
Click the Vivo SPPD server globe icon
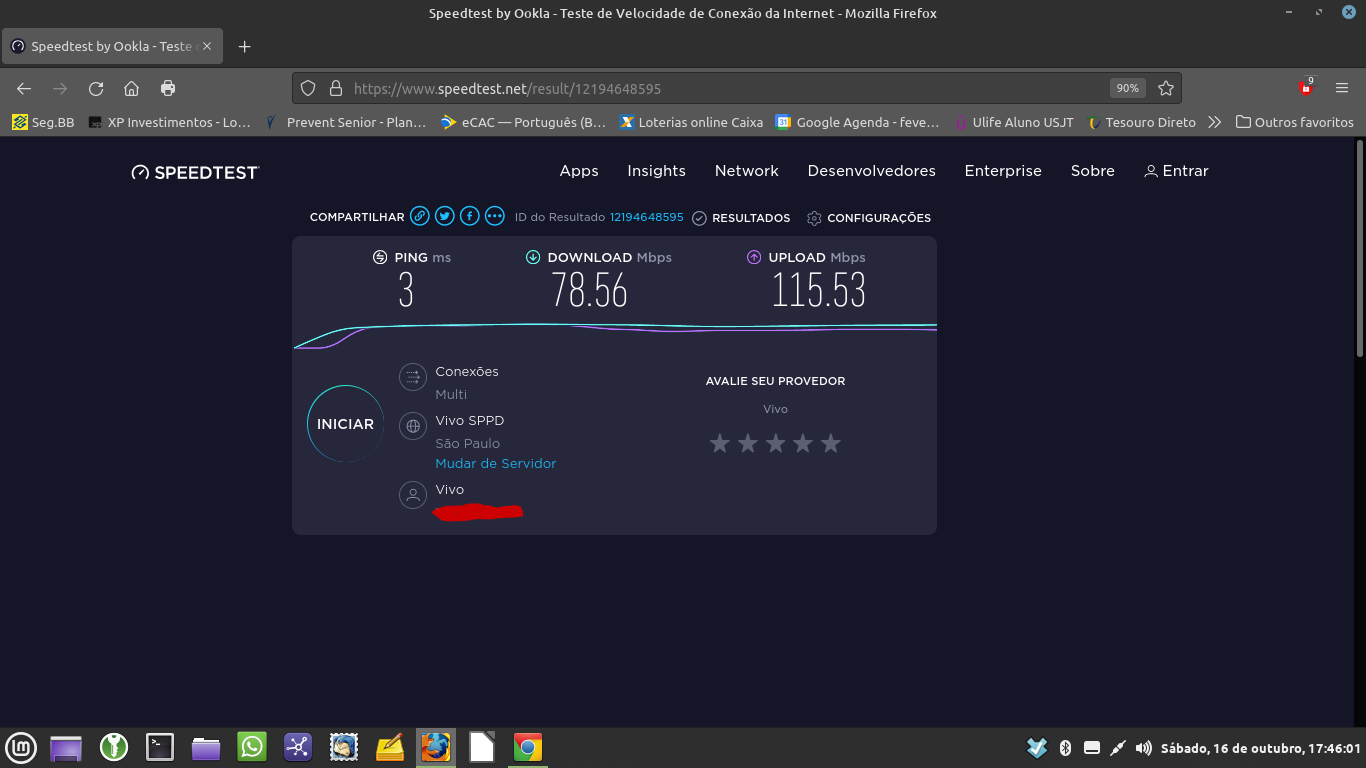(412, 426)
